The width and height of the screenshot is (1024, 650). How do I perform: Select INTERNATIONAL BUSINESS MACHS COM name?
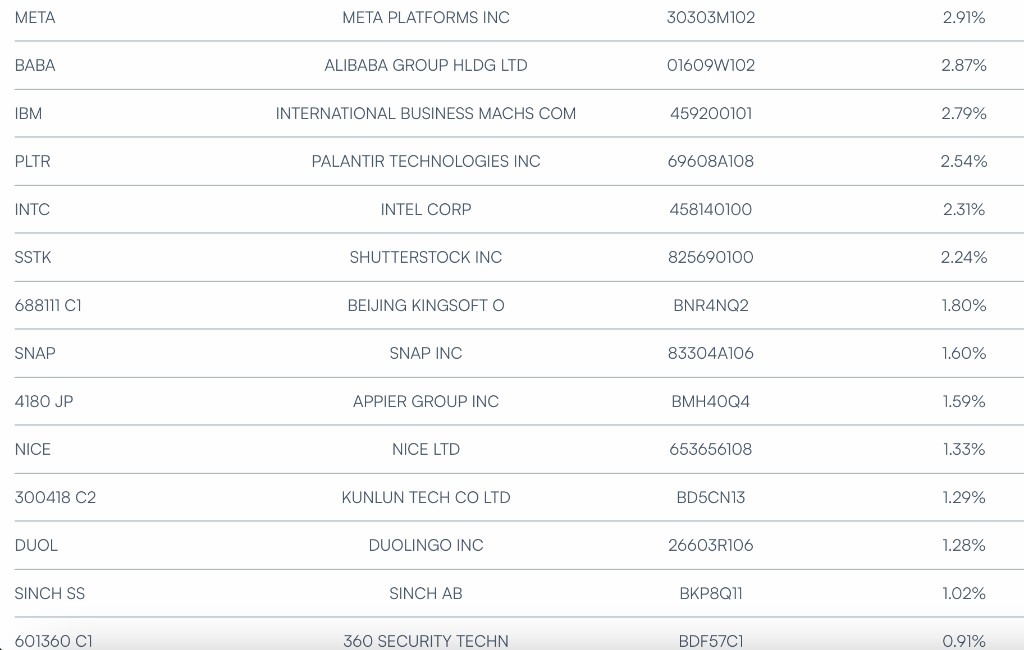pyautogui.click(x=425, y=114)
